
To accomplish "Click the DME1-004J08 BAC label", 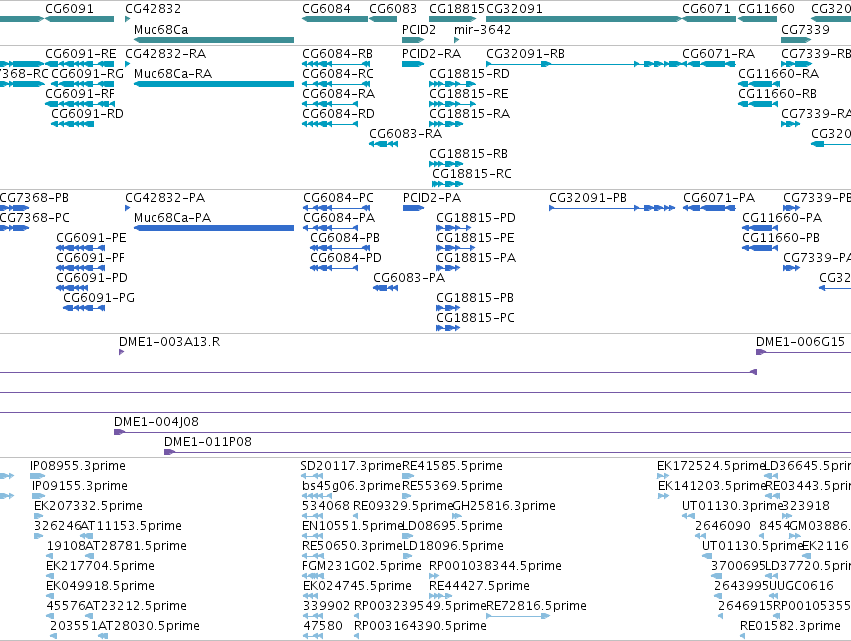I will click(156, 422).
